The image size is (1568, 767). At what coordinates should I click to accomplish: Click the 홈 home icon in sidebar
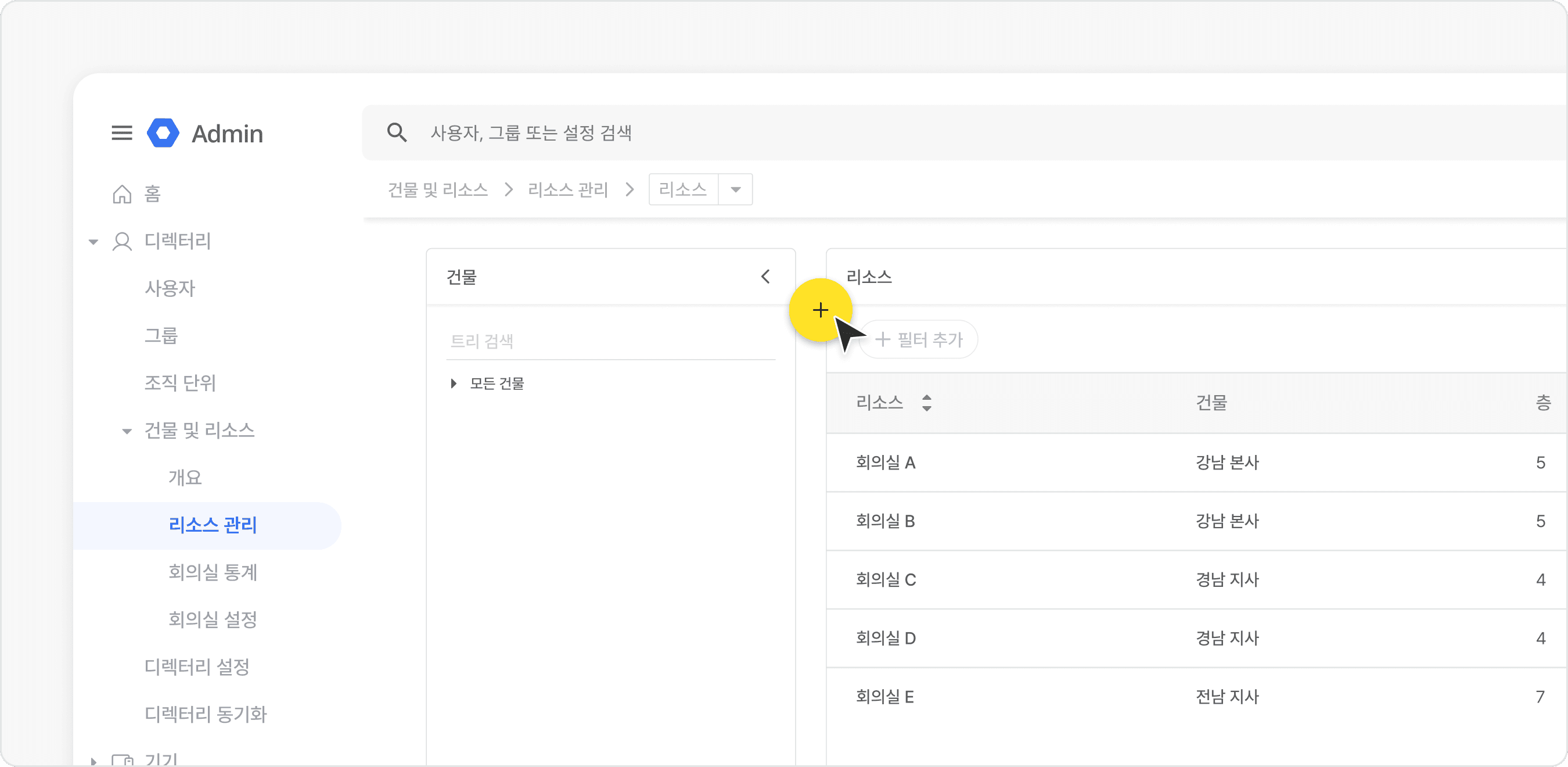(121, 193)
